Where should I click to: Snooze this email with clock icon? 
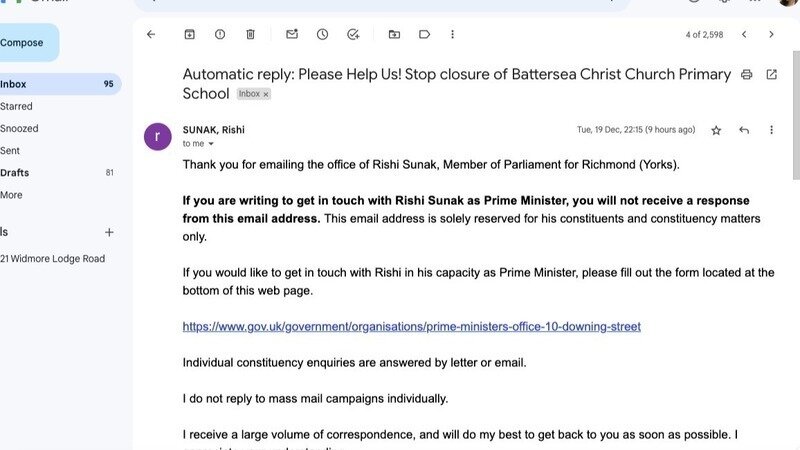tap(322, 34)
